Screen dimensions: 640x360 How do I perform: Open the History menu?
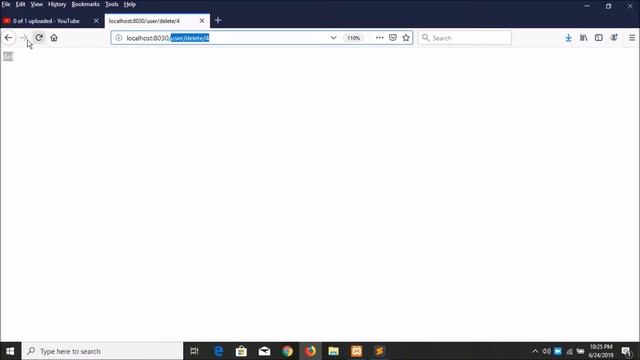(57, 4)
